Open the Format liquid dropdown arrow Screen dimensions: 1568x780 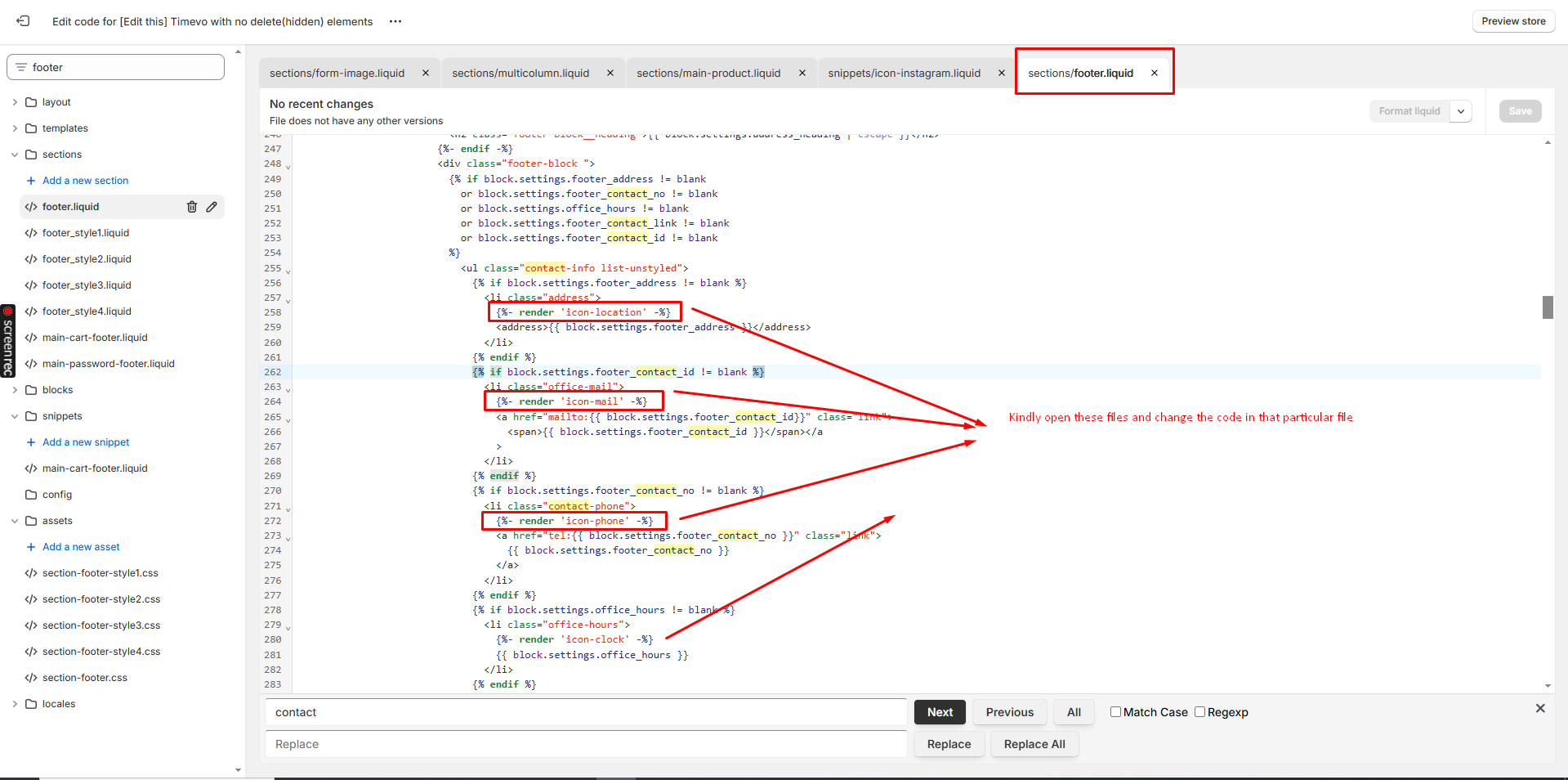click(1461, 111)
